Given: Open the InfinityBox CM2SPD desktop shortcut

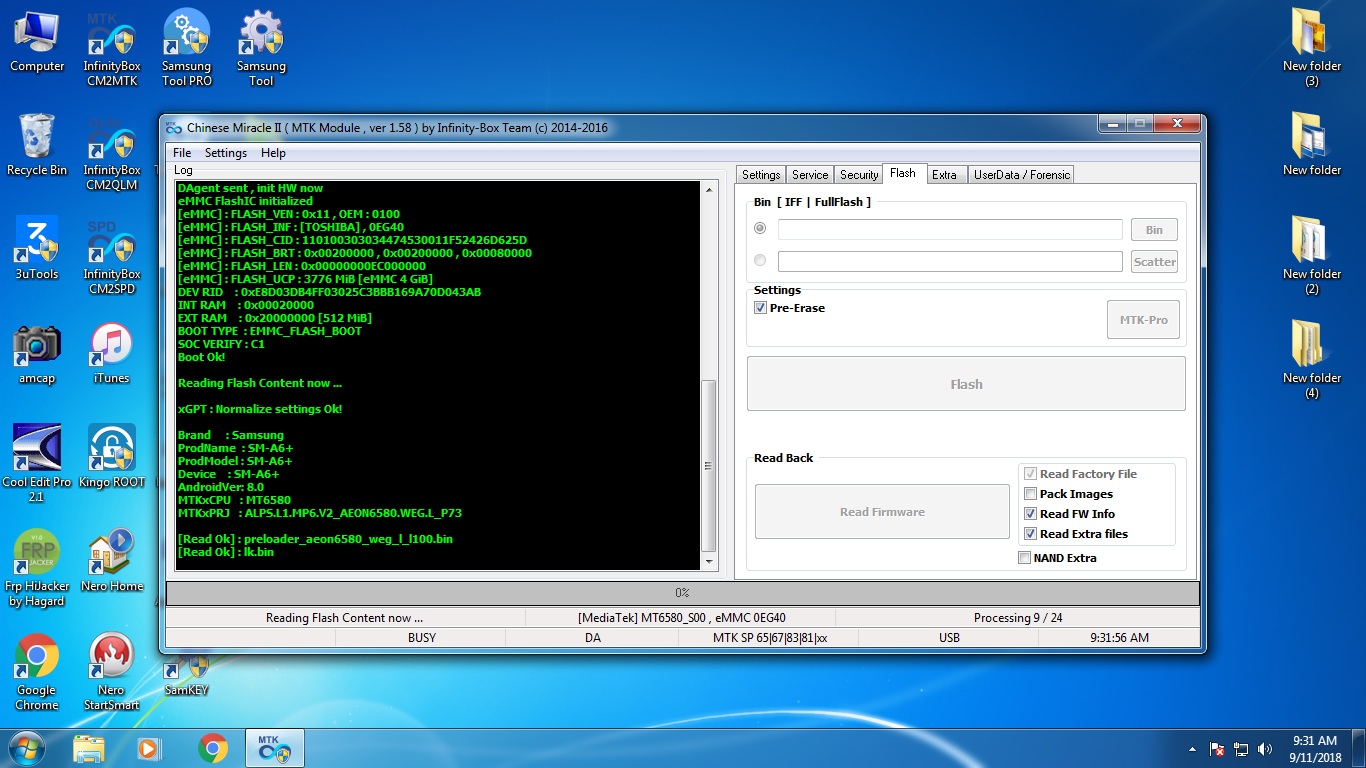Looking at the screenshot, I should coord(111,256).
